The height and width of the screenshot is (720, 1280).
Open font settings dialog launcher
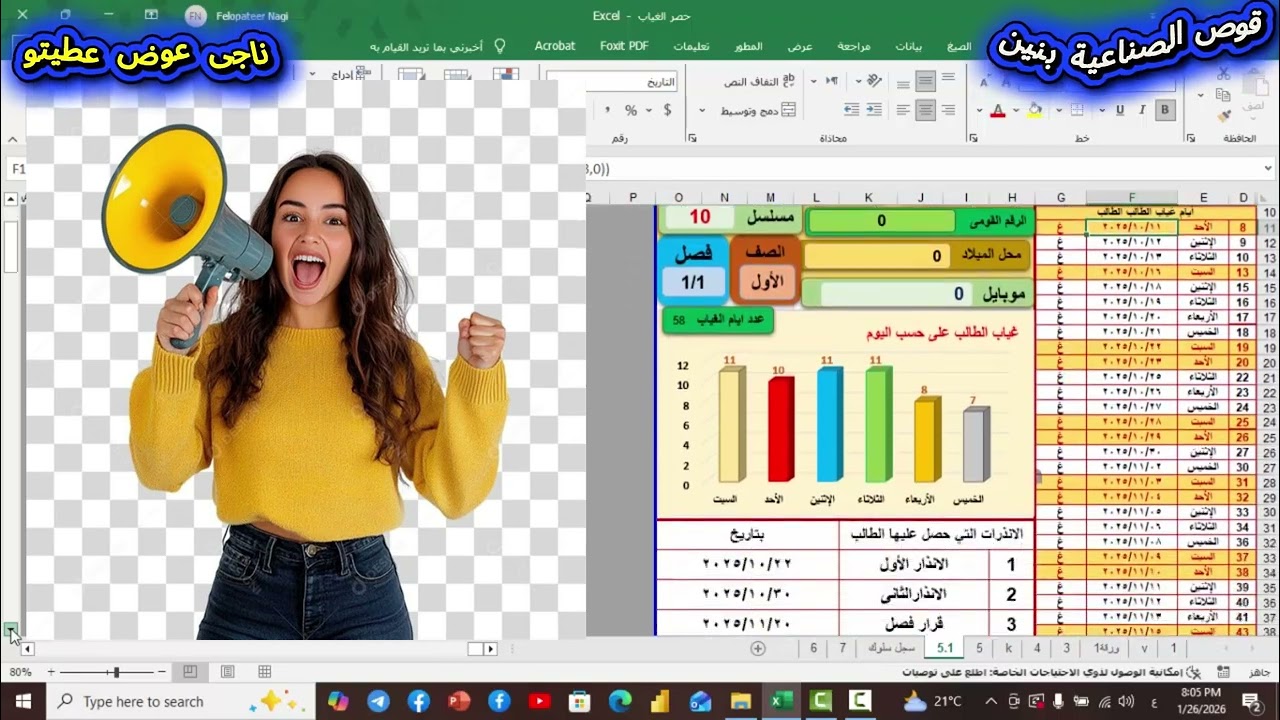pyautogui.click(x=973, y=138)
